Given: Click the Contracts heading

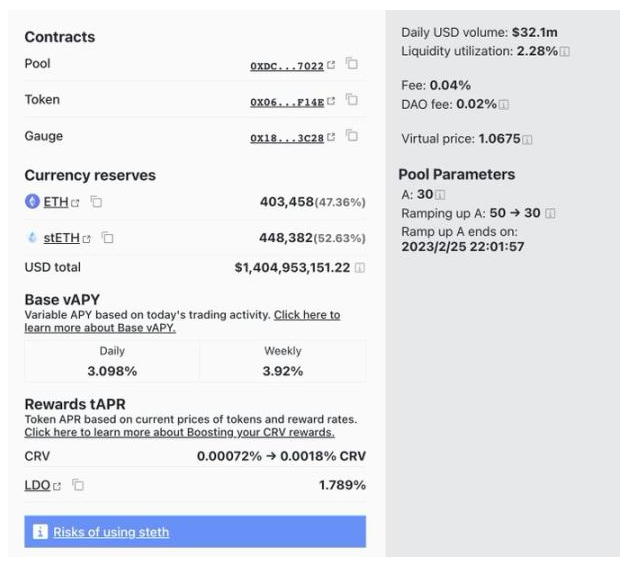Looking at the screenshot, I should coord(60,37).
